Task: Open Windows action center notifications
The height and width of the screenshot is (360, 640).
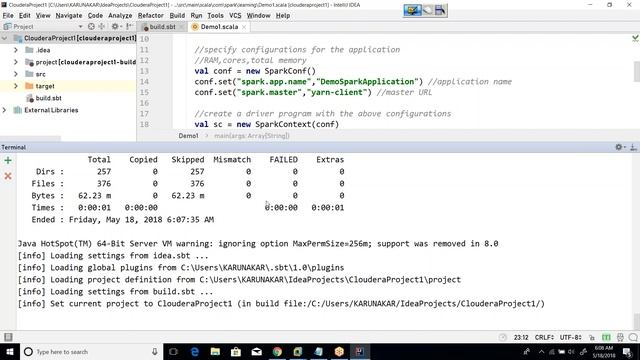Action: coord(628,352)
